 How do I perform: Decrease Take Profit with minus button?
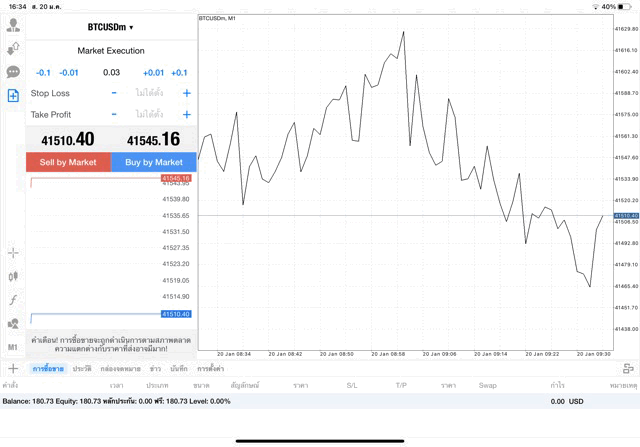[114, 114]
